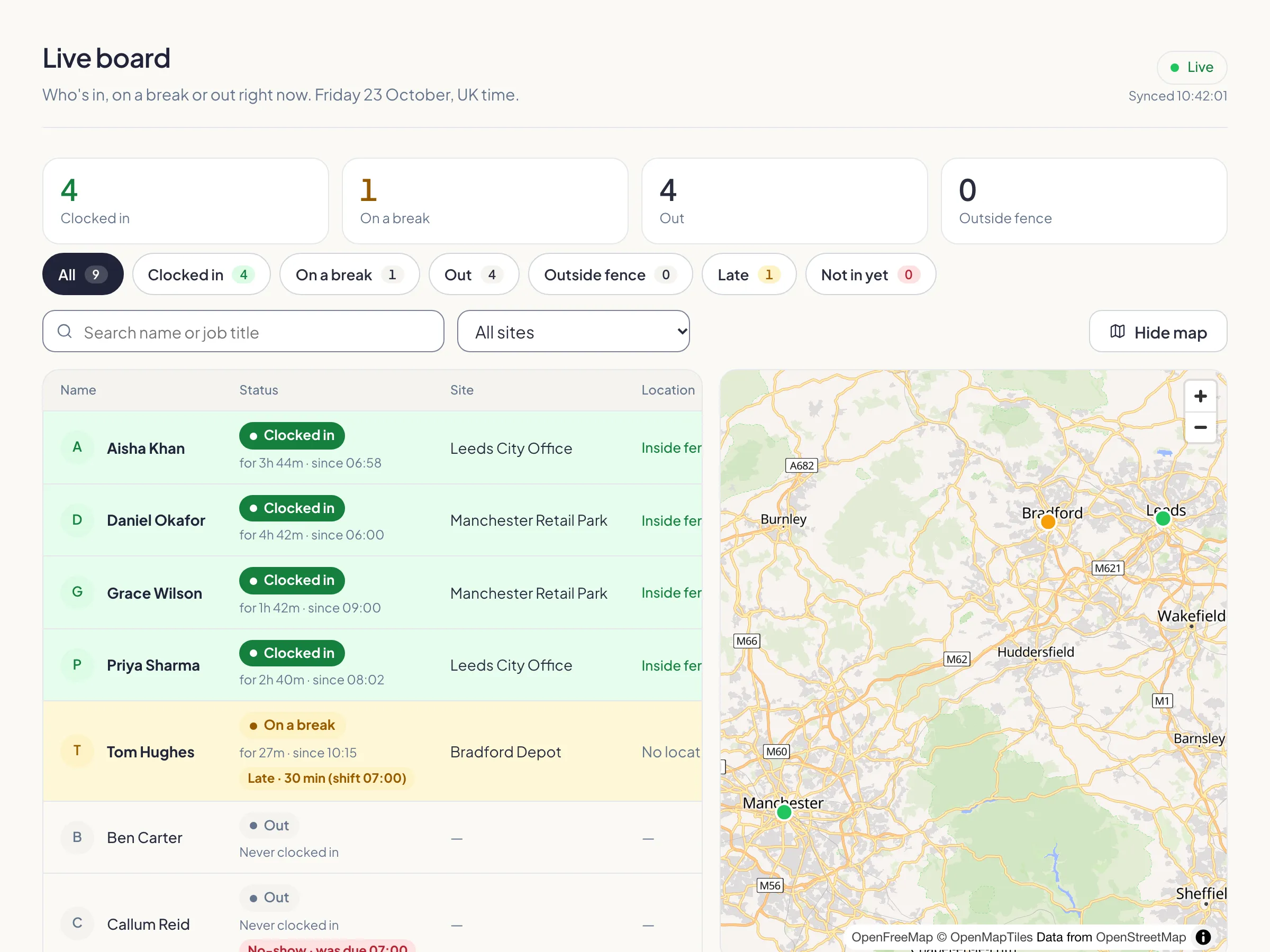Image resolution: width=1270 pixels, height=952 pixels.
Task: Click Ben Carter's avatar initial
Action: (x=77, y=837)
